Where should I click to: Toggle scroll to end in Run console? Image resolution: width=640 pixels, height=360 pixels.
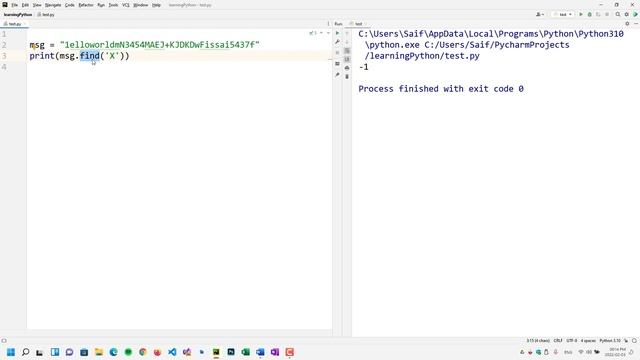coord(347,59)
